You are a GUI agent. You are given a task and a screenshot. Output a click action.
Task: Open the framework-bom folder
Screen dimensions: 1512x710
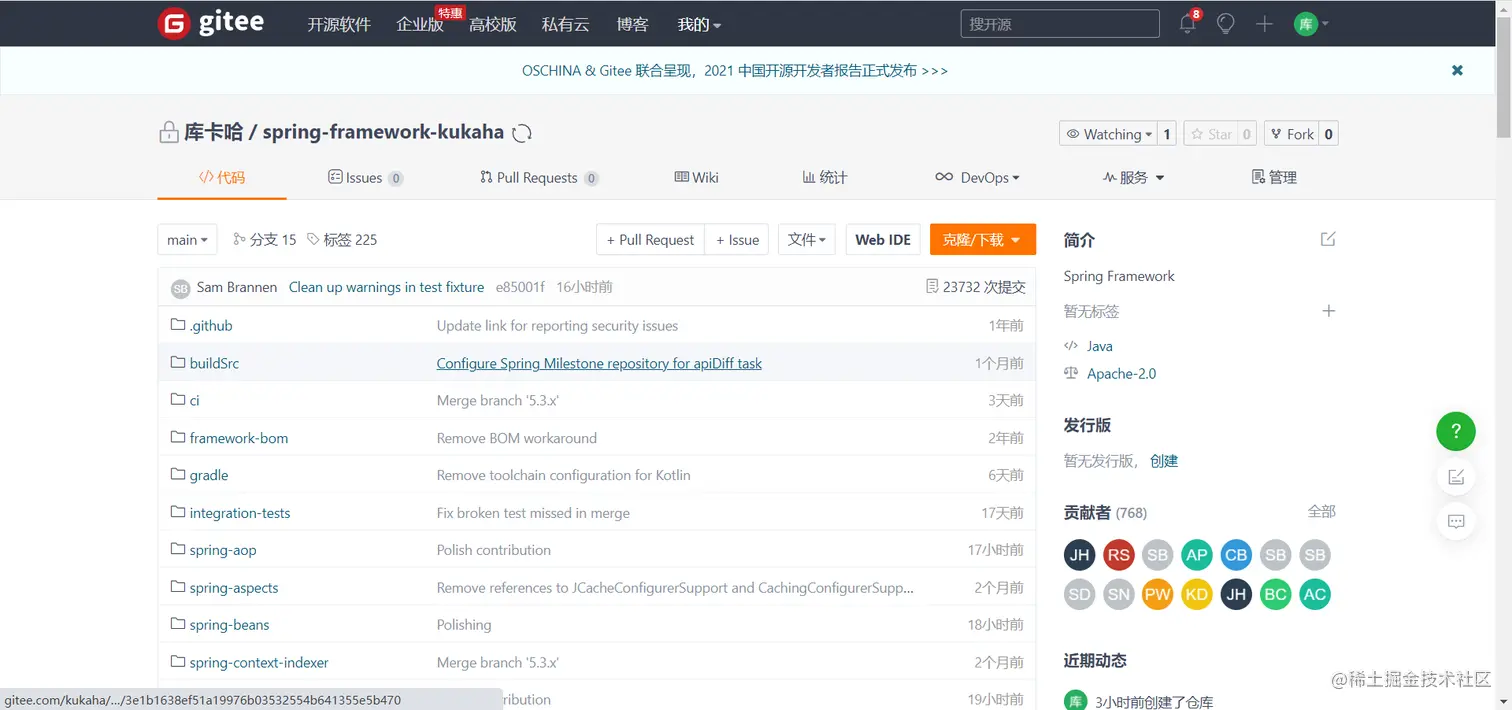coord(239,438)
